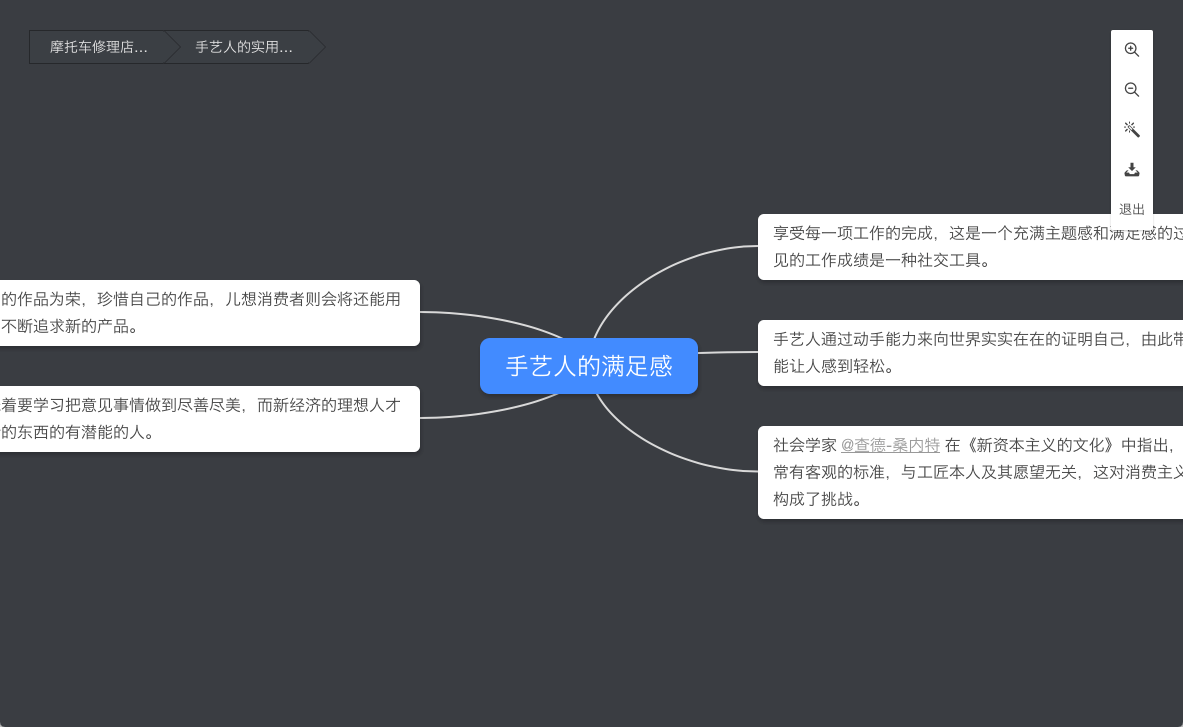
Task: Select the node starting with 享受每一项工作的完成
Action: (960, 247)
